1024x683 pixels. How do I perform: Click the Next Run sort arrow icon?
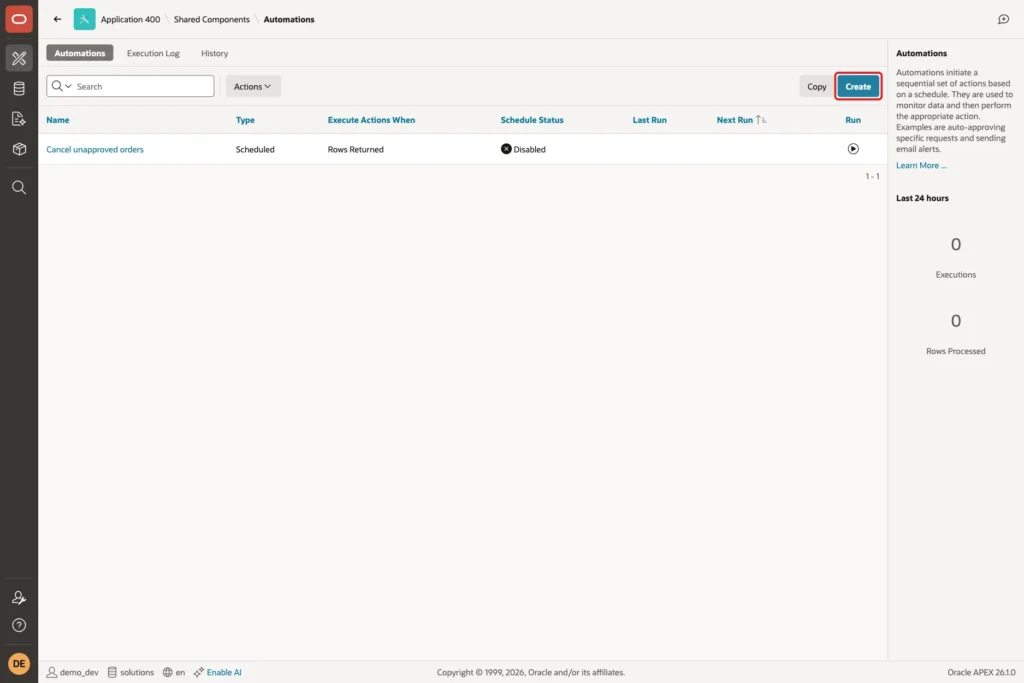pos(761,120)
